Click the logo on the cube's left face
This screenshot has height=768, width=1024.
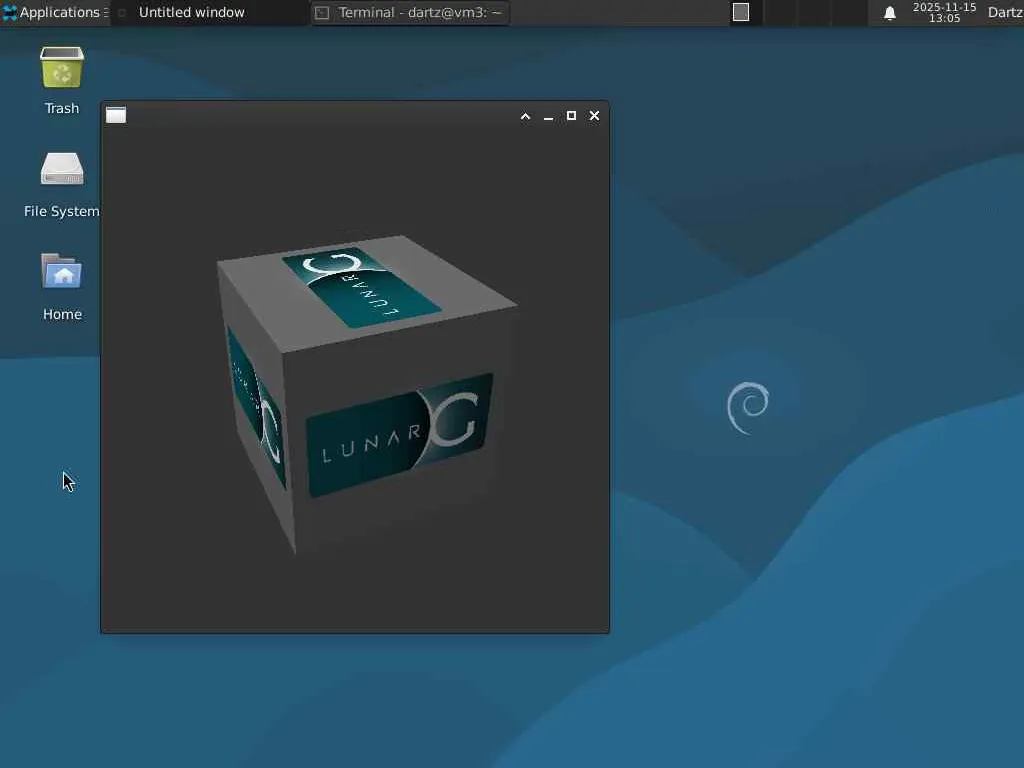[257, 408]
